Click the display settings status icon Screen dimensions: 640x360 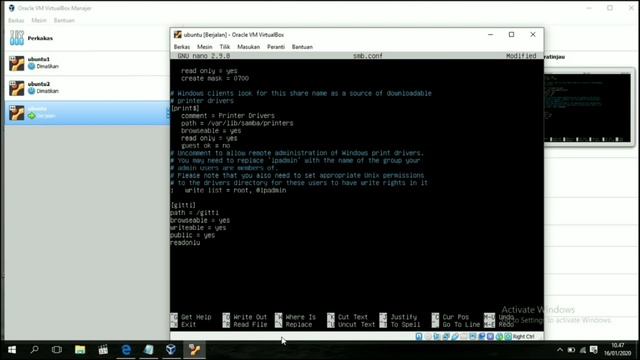point(473,336)
